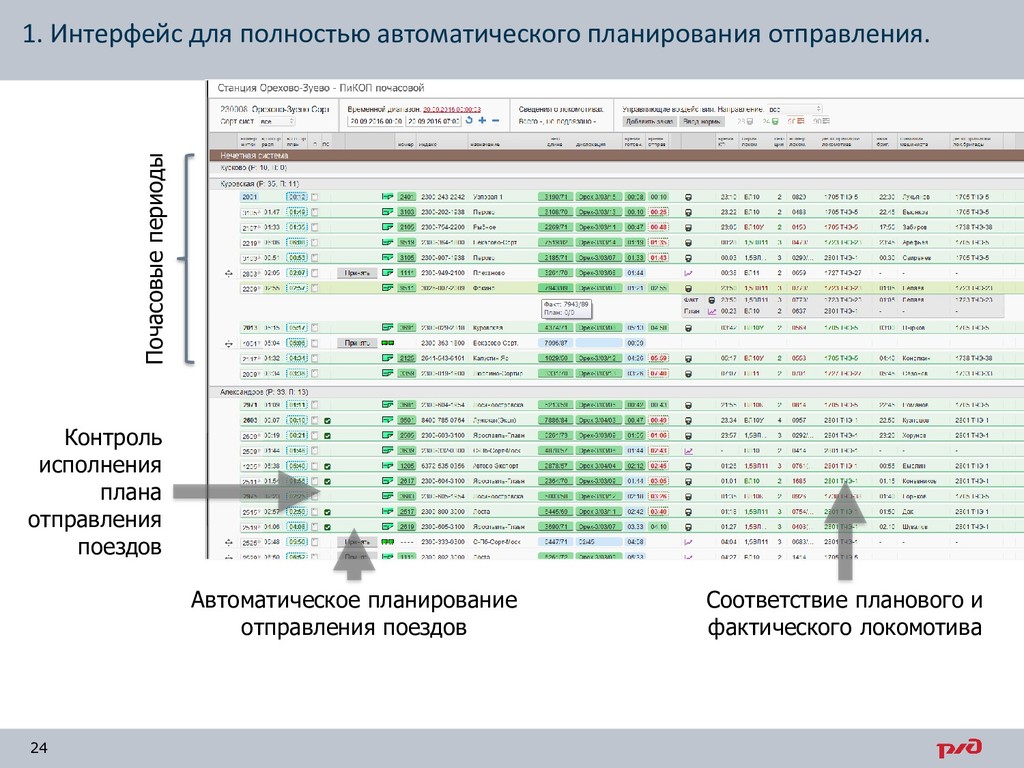Collapse the Александров (Р: 33, П: 13) group
Image resolution: width=1024 pixels, height=768 pixels.
tap(616, 392)
